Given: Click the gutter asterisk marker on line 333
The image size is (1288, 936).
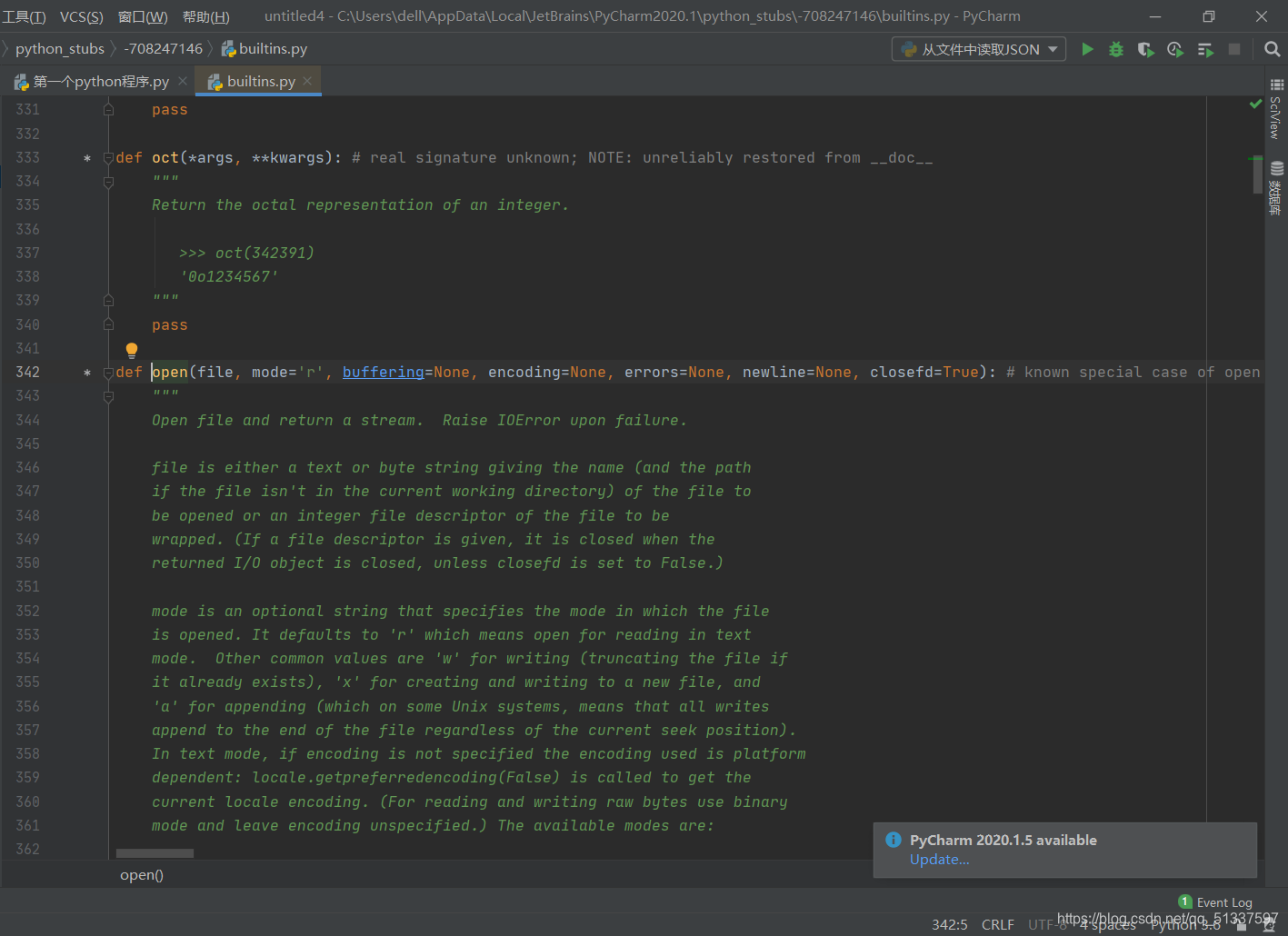Looking at the screenshot, I should click(87, 158).
